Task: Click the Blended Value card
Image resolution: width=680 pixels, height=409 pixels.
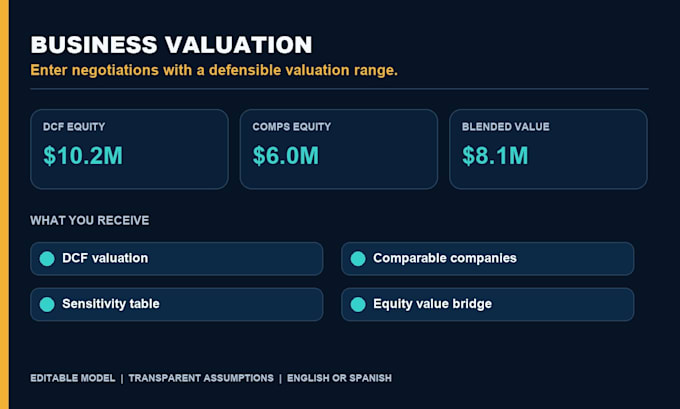Action: (548, 149)
